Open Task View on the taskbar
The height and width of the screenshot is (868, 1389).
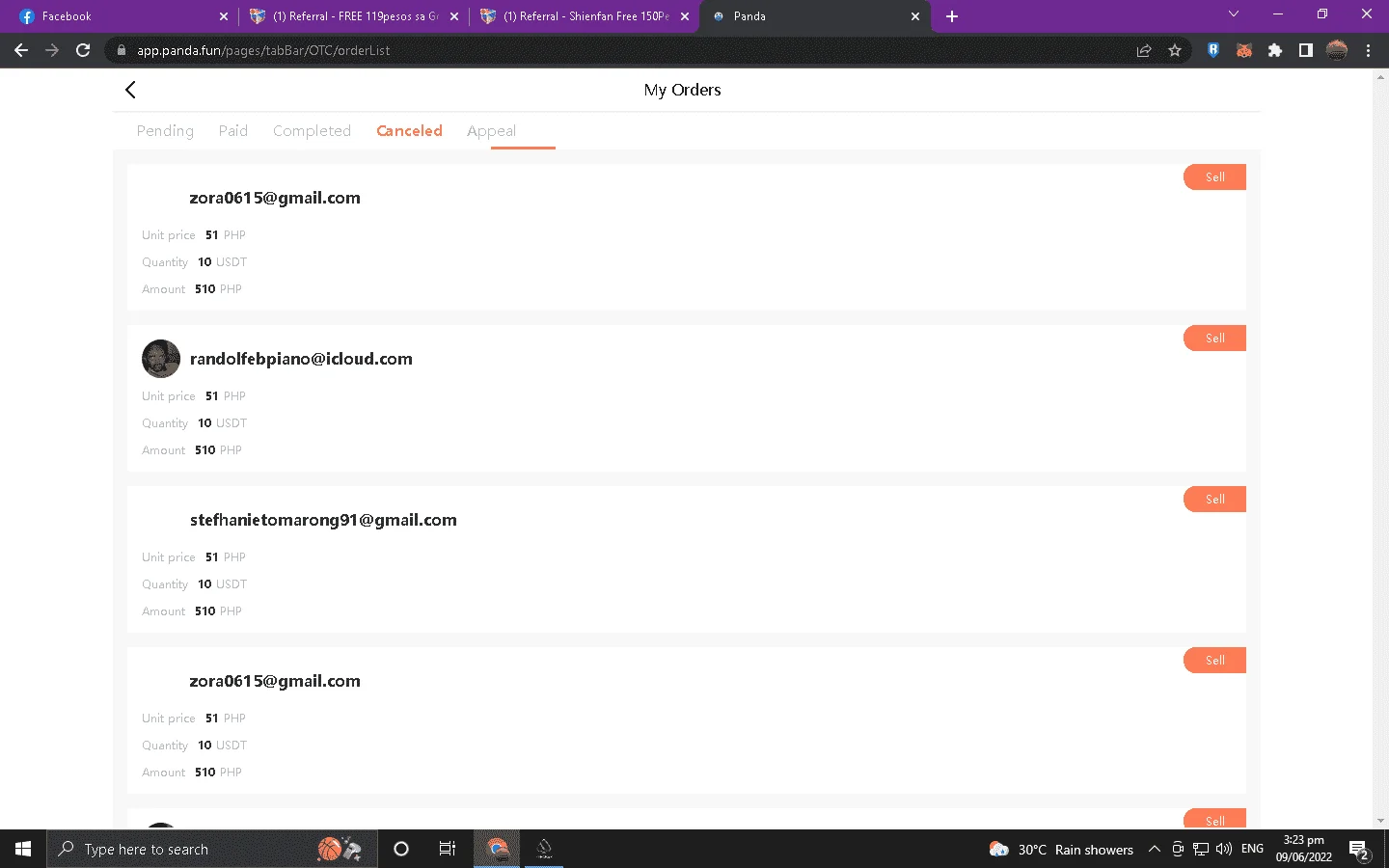point(448,849)
